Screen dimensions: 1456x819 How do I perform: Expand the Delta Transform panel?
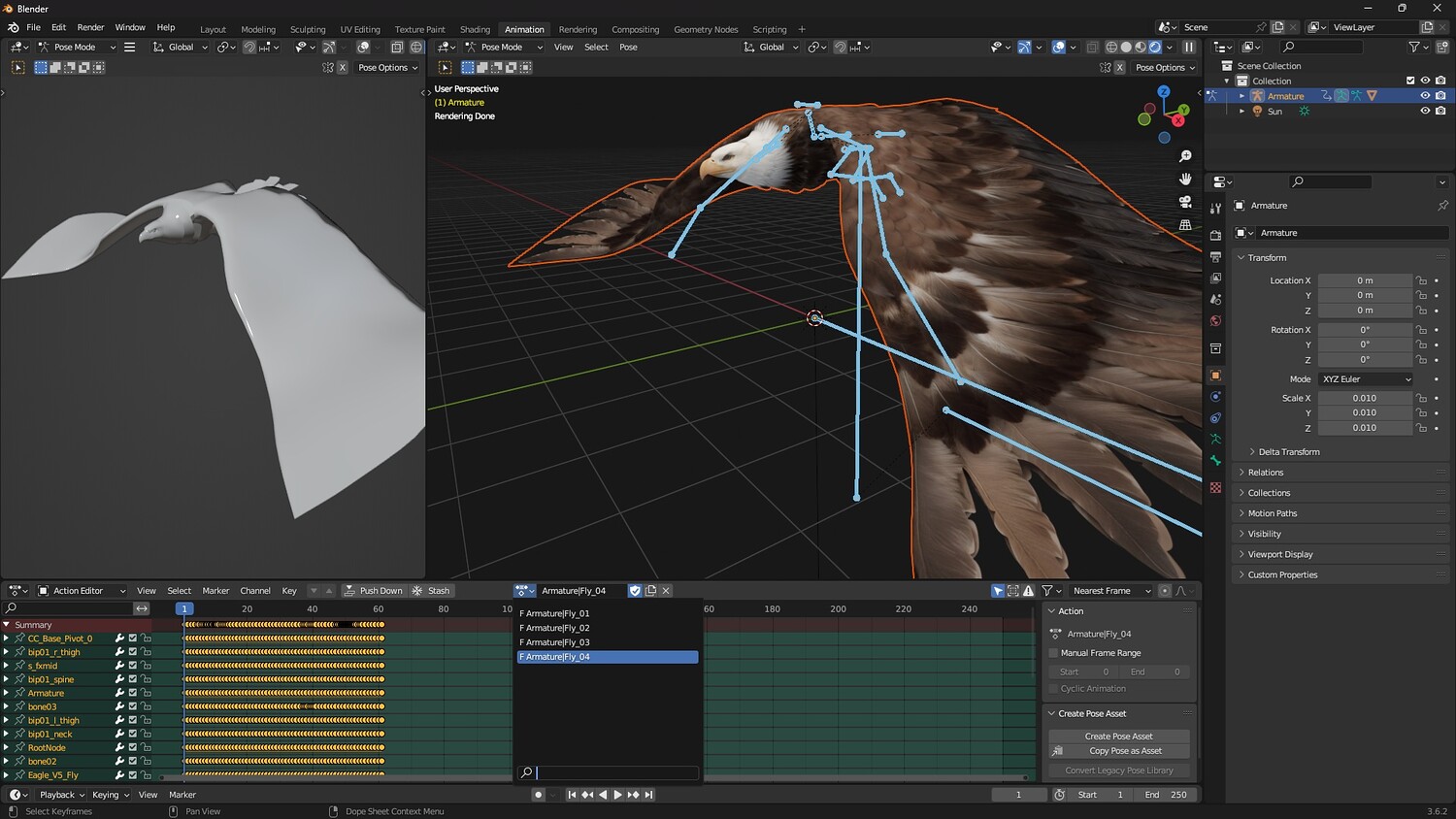[1288, 452]
